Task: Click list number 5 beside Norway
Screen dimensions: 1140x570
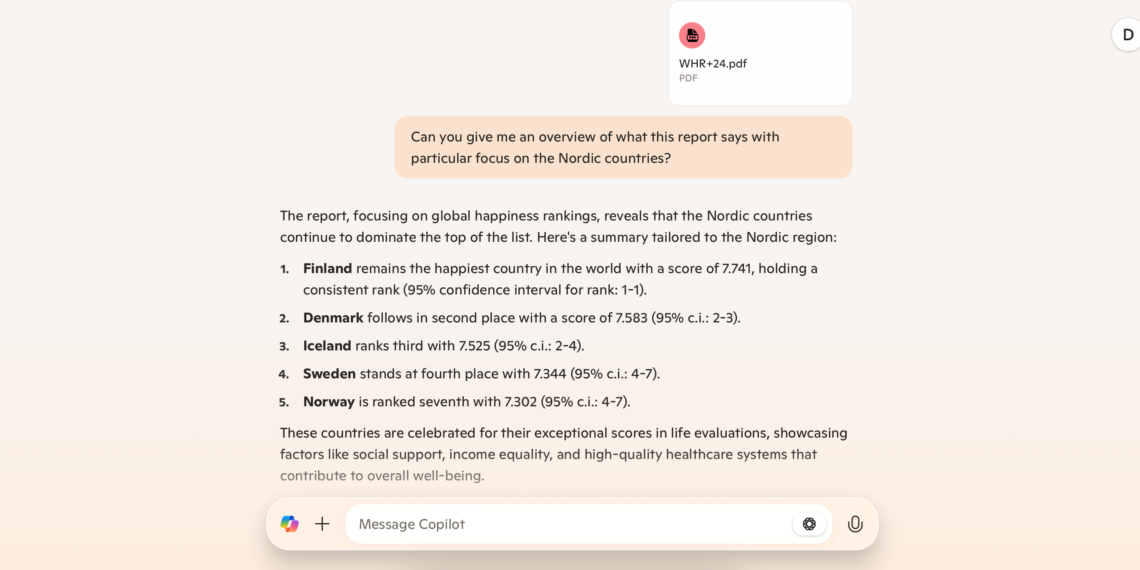Action: 284,403
